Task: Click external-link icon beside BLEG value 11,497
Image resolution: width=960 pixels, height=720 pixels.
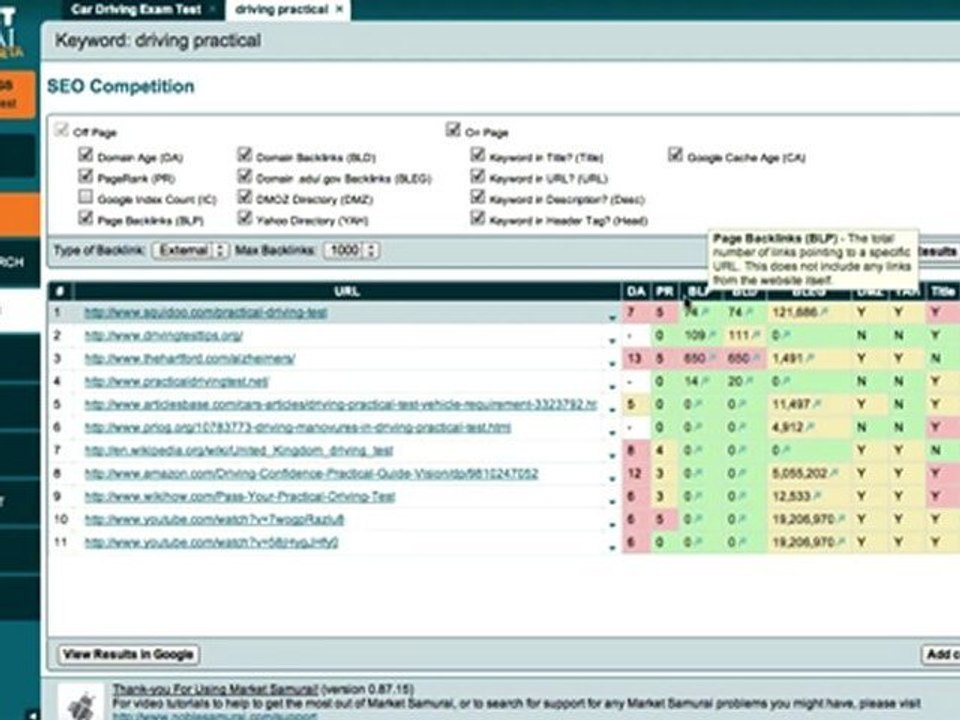Action: coord(817,404)
